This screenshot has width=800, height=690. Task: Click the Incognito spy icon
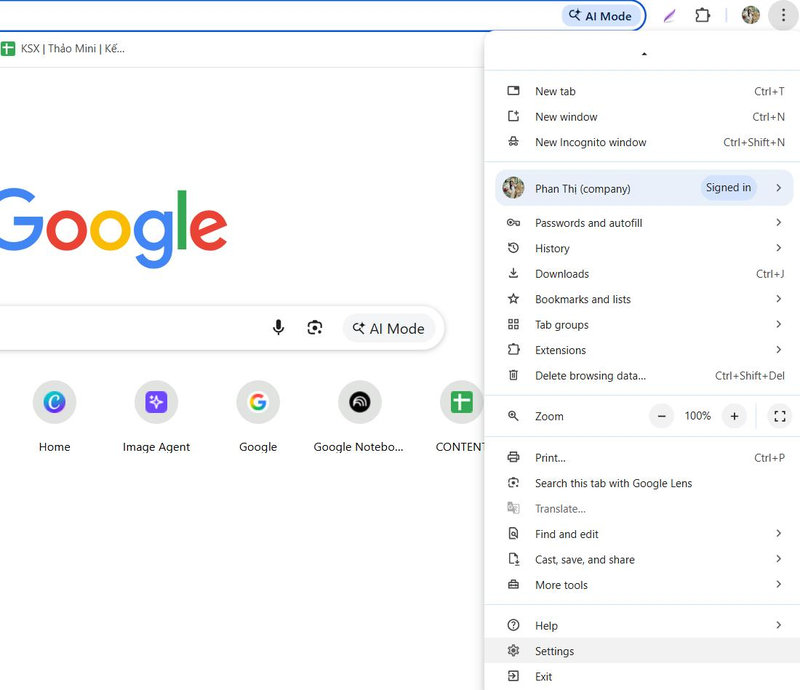[513, 141]
